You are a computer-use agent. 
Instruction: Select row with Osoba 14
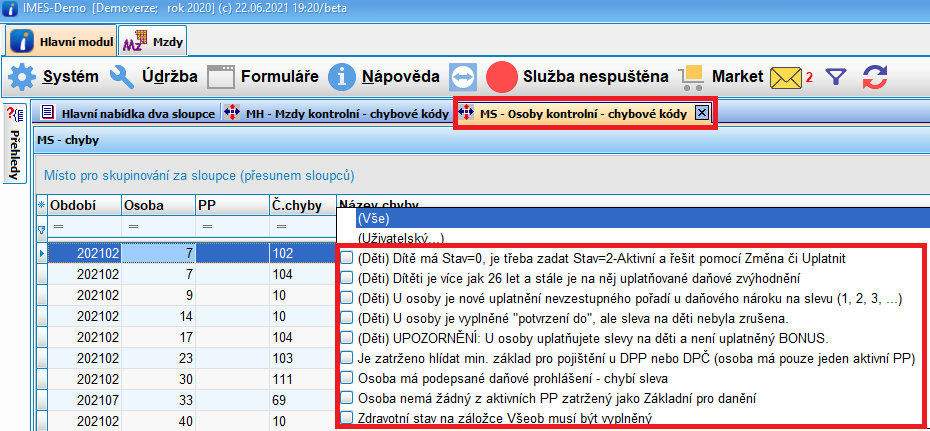[186, 317]
